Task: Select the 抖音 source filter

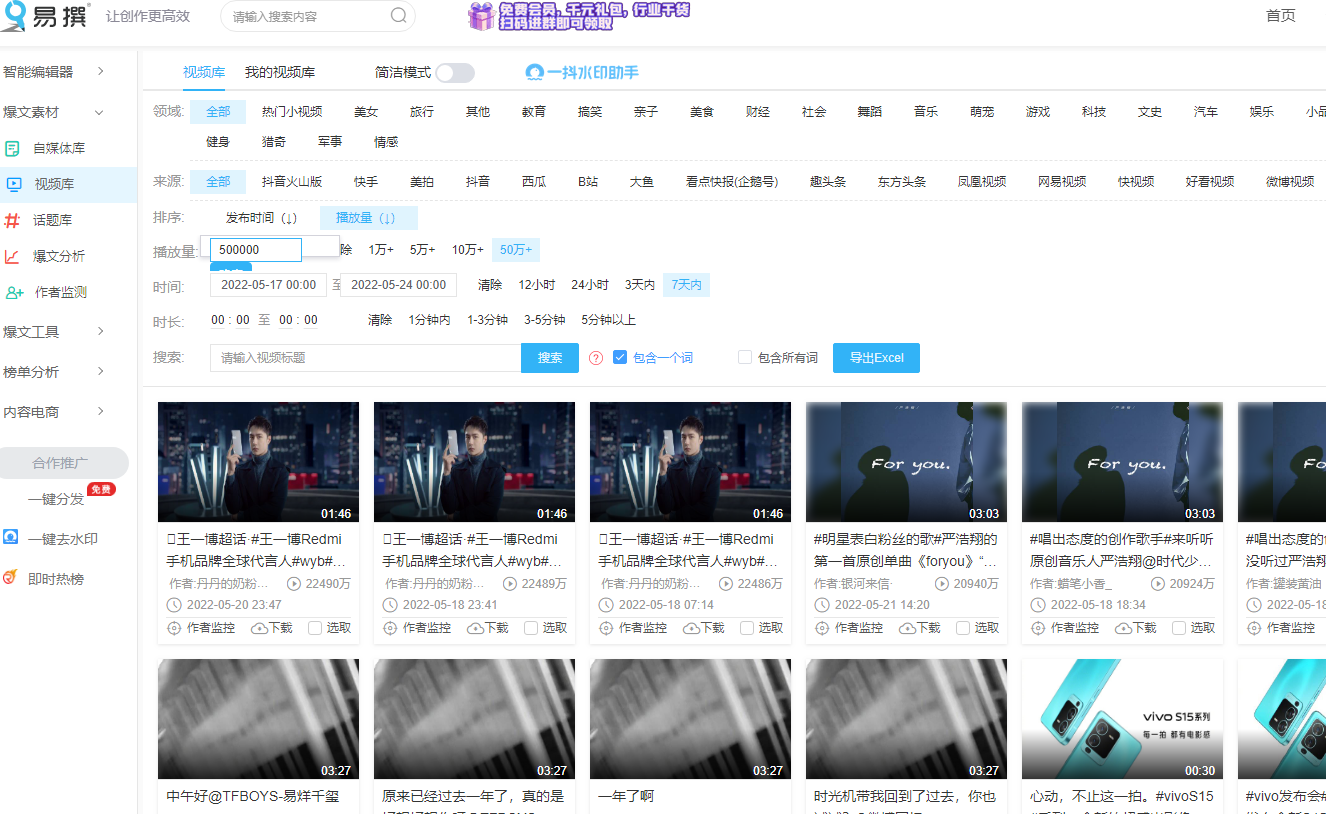Action: click(x=478, y=182)
